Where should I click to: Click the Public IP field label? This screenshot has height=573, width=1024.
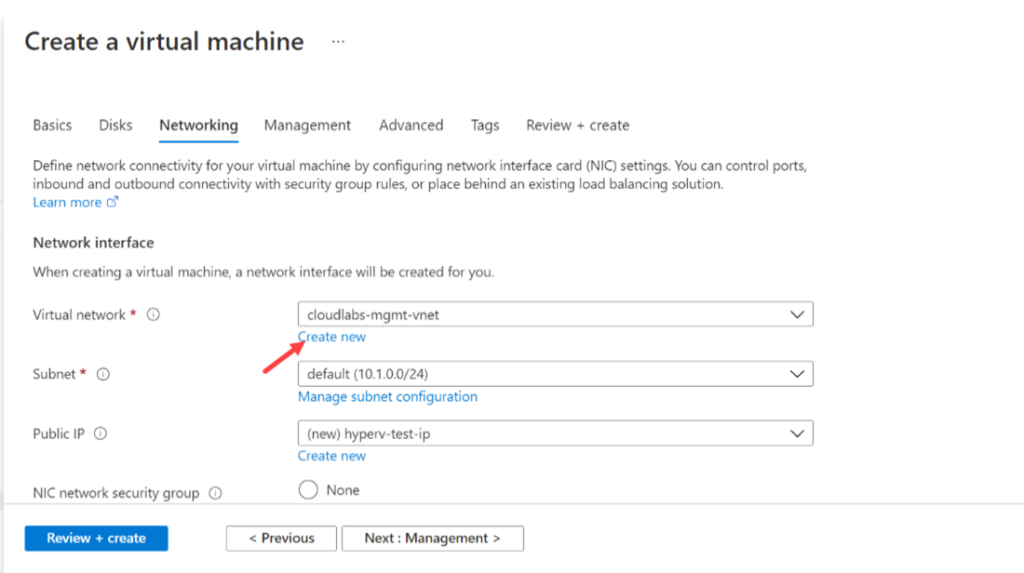point(59,434)
